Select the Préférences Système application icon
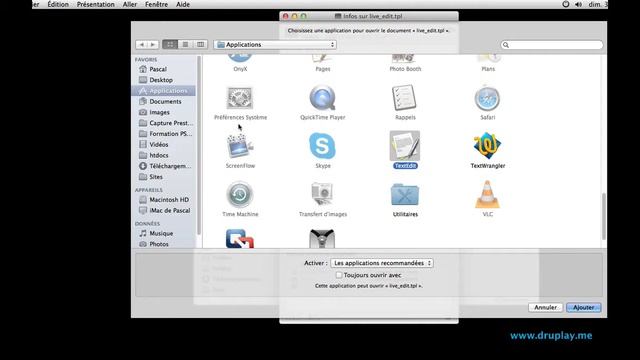This screenshot has width=640, height=360. (240, 98)
